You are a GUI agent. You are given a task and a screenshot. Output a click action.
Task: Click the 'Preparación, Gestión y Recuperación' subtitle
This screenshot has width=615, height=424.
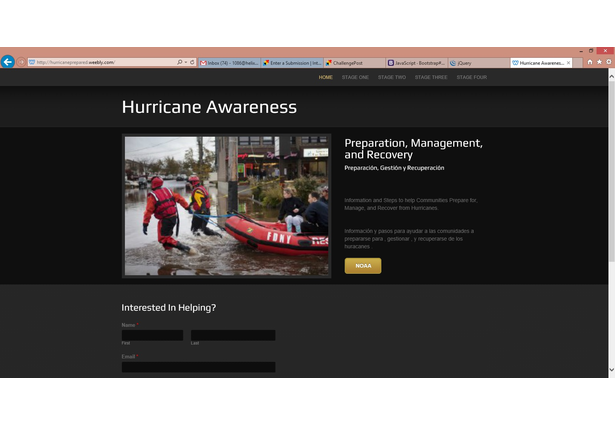394,168
